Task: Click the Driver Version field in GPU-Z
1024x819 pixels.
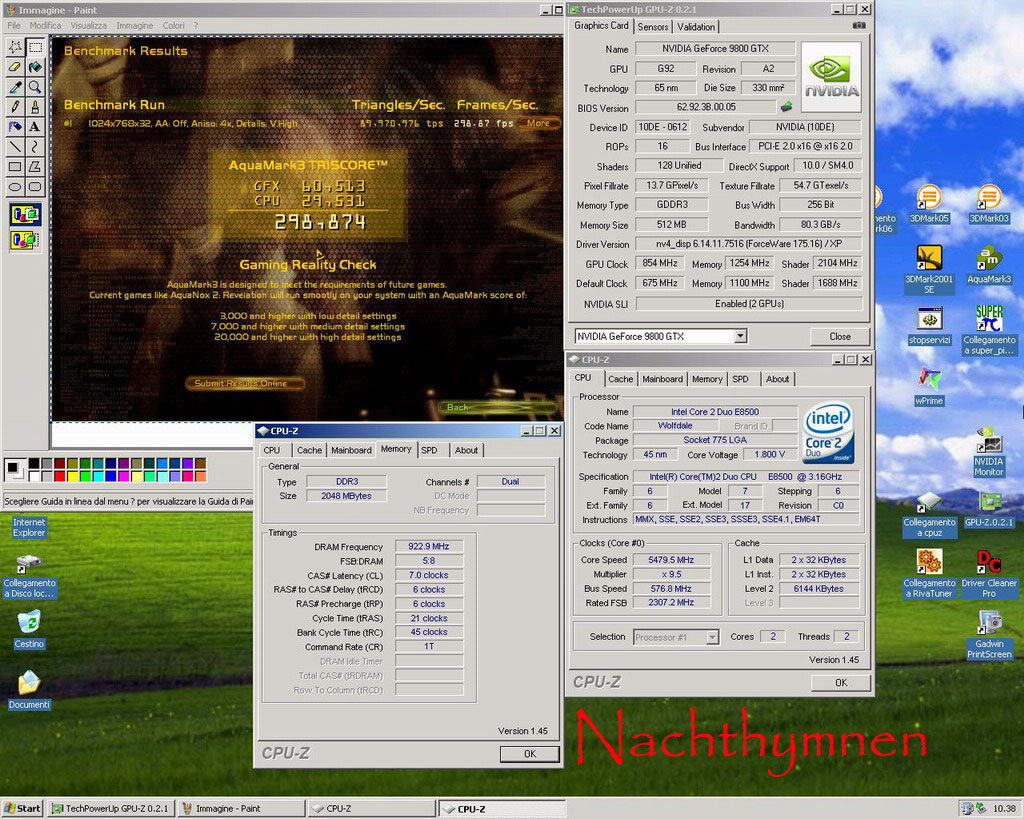Action: pos(748,244)
